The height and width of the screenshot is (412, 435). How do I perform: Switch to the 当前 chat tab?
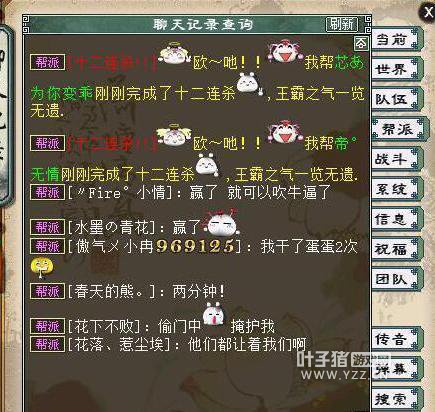tap(395, 40)
